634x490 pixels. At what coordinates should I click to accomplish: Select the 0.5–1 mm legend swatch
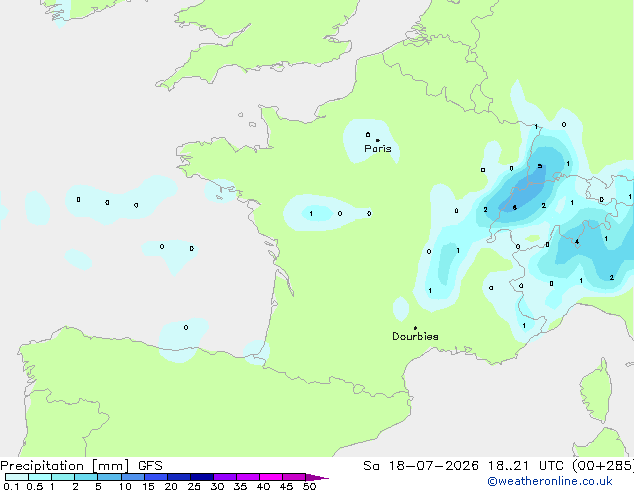40,477
